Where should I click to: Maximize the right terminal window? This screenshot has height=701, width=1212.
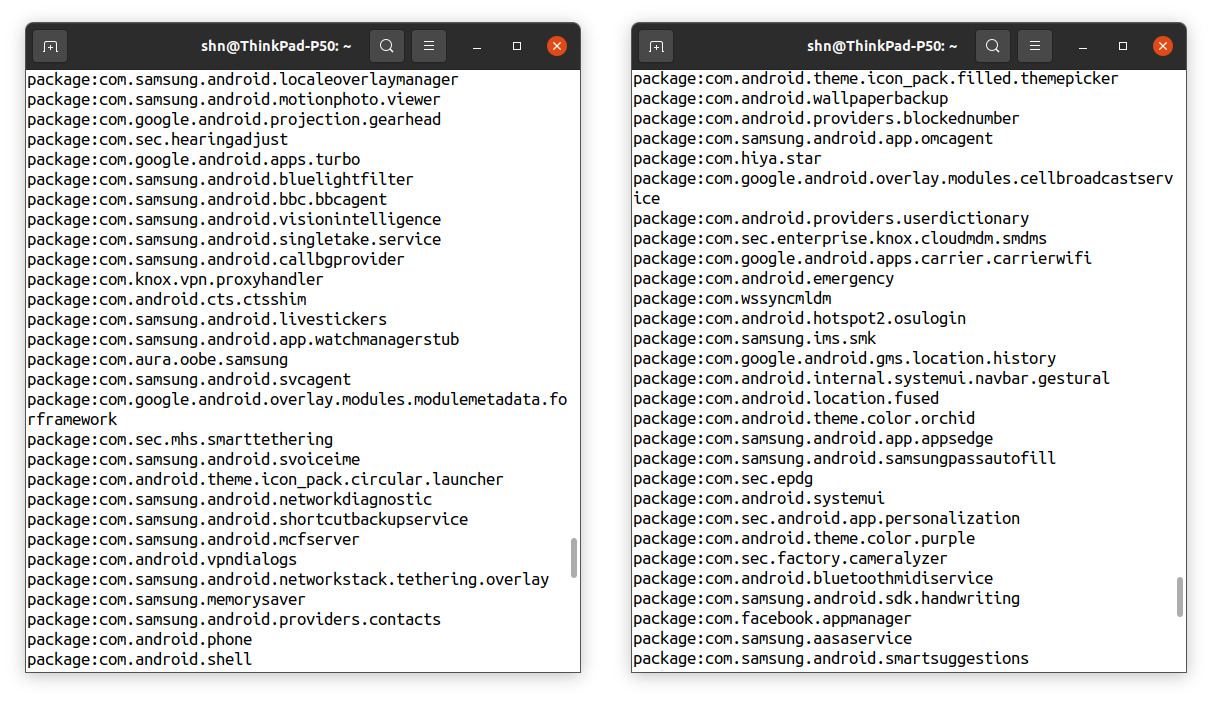click(x=1123, y=46)
